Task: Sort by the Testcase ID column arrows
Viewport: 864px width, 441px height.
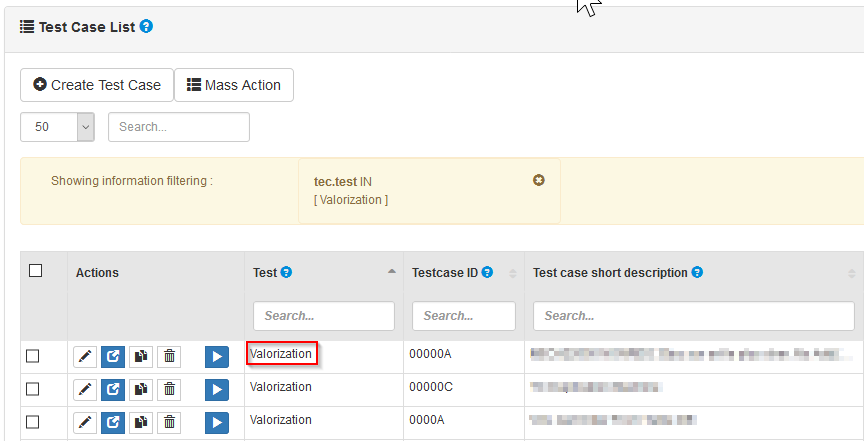Action: coord(513,273)
